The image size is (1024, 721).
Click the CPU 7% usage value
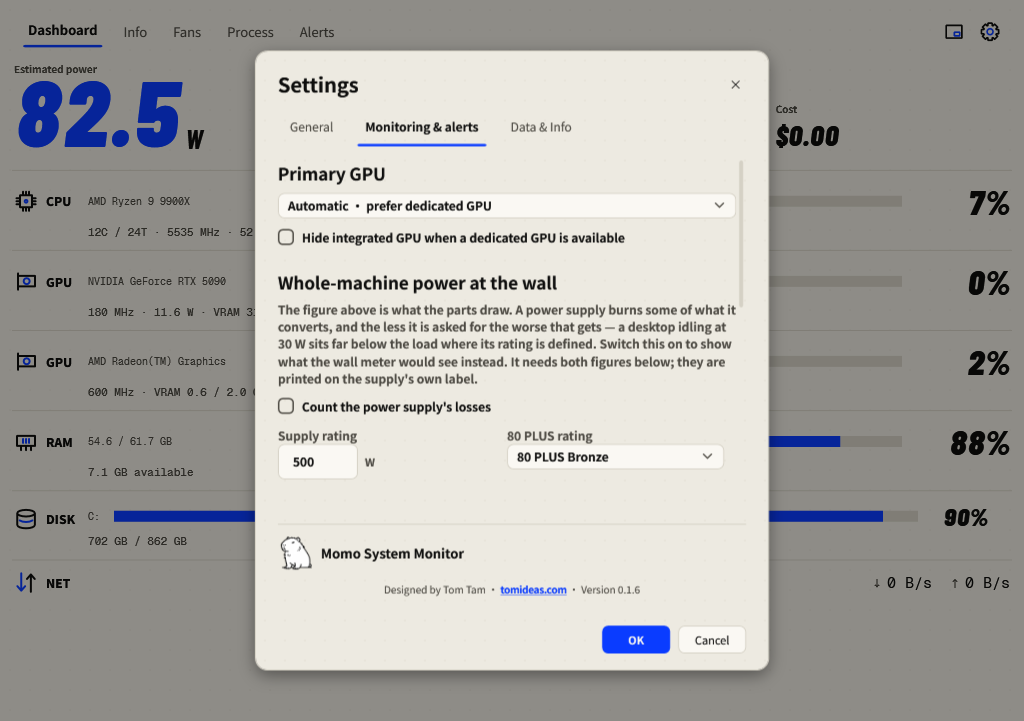(989, 203)
